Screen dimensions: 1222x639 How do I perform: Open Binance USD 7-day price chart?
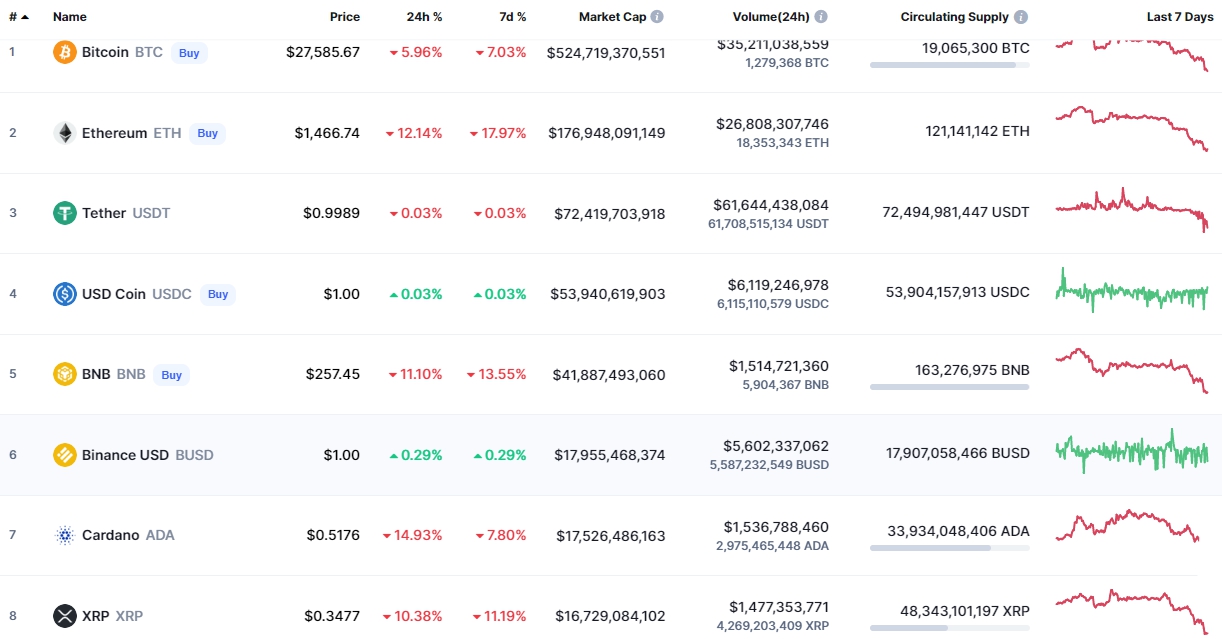pyautogui.click(x=1132, y=452)
